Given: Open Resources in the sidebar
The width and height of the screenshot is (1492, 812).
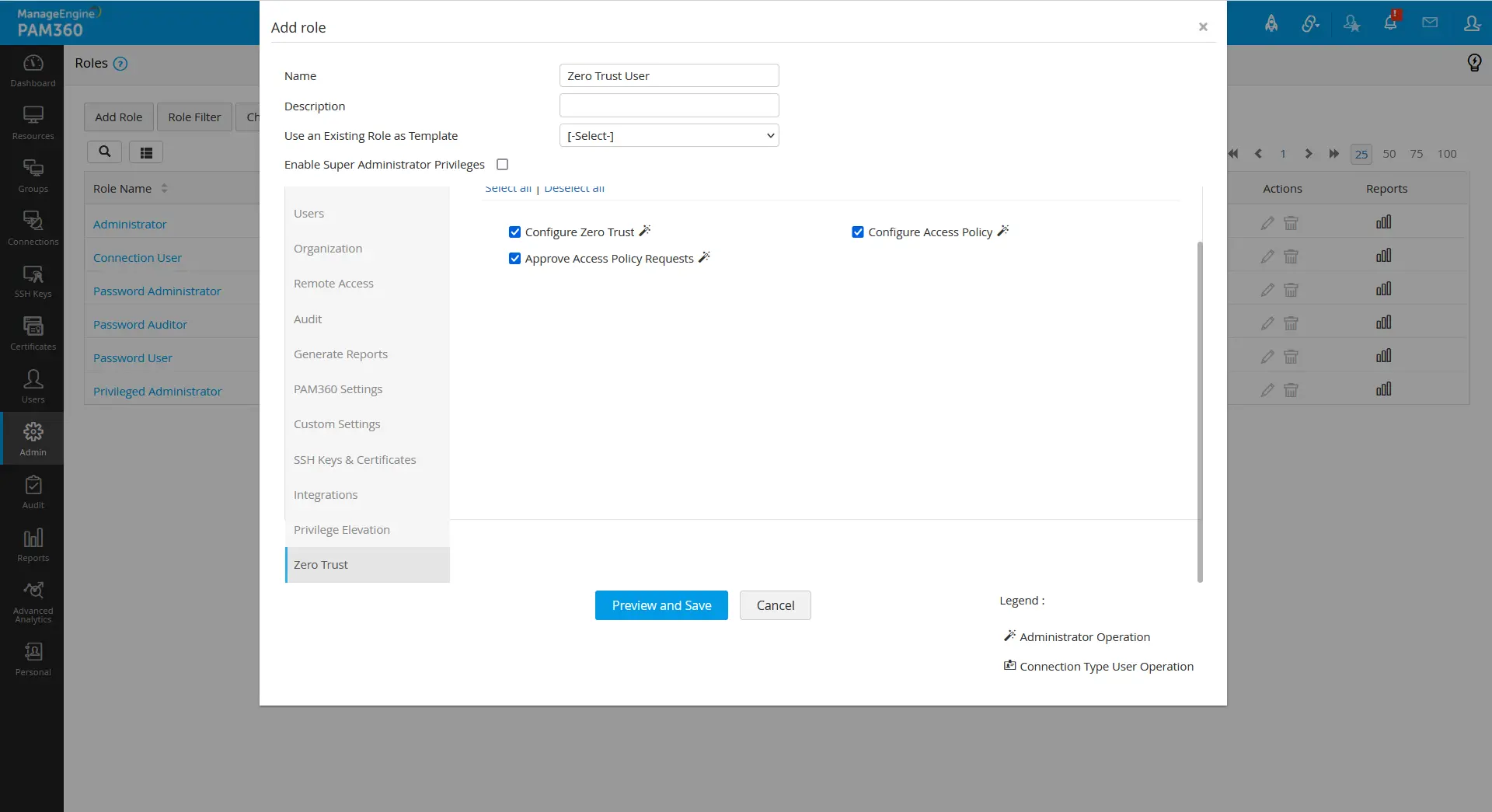Looking at the screenshot, I should pos(33,123).
